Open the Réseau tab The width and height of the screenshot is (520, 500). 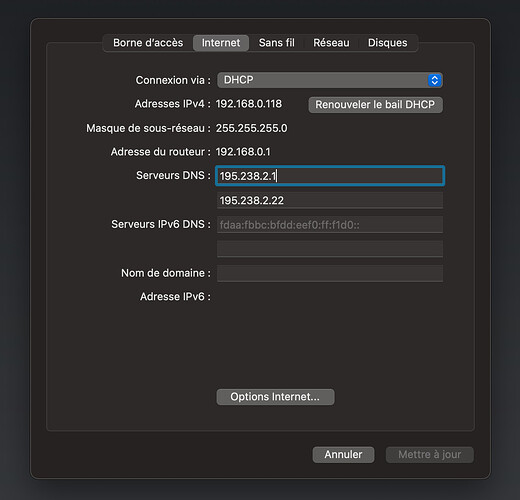click(331, 43)
